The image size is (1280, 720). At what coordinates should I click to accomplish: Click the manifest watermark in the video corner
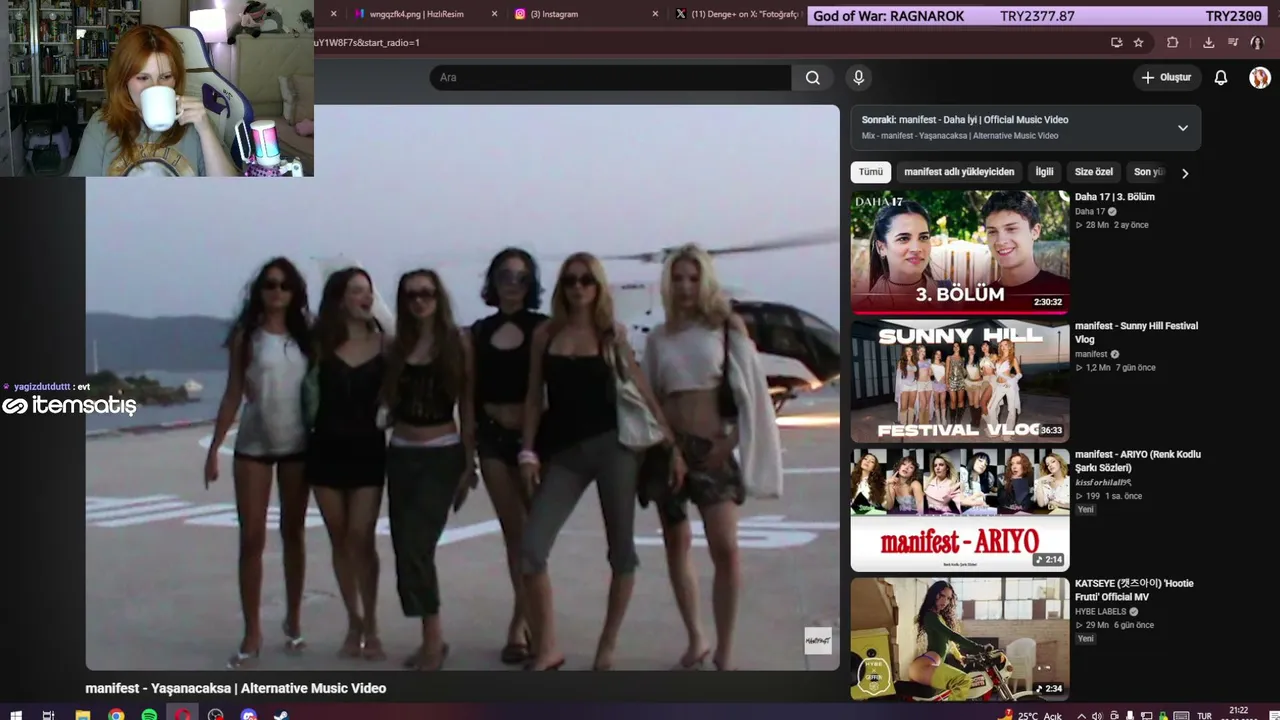818,641
